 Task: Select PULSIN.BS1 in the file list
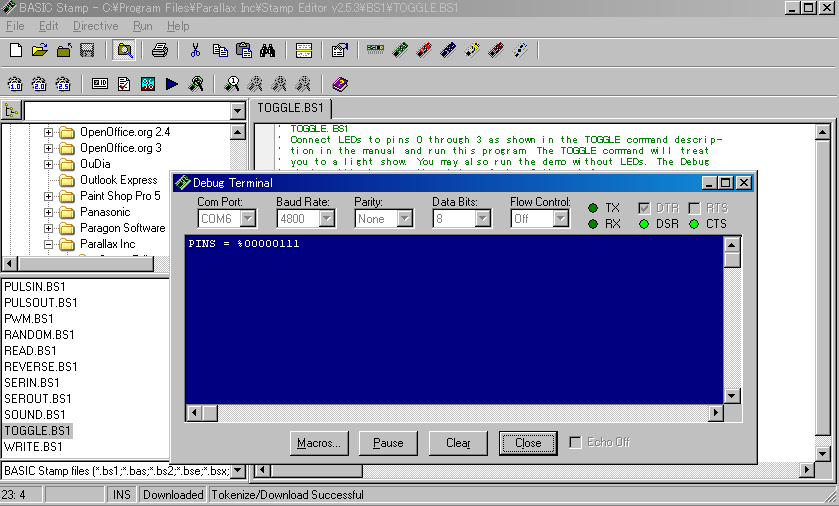pos(35,287)
